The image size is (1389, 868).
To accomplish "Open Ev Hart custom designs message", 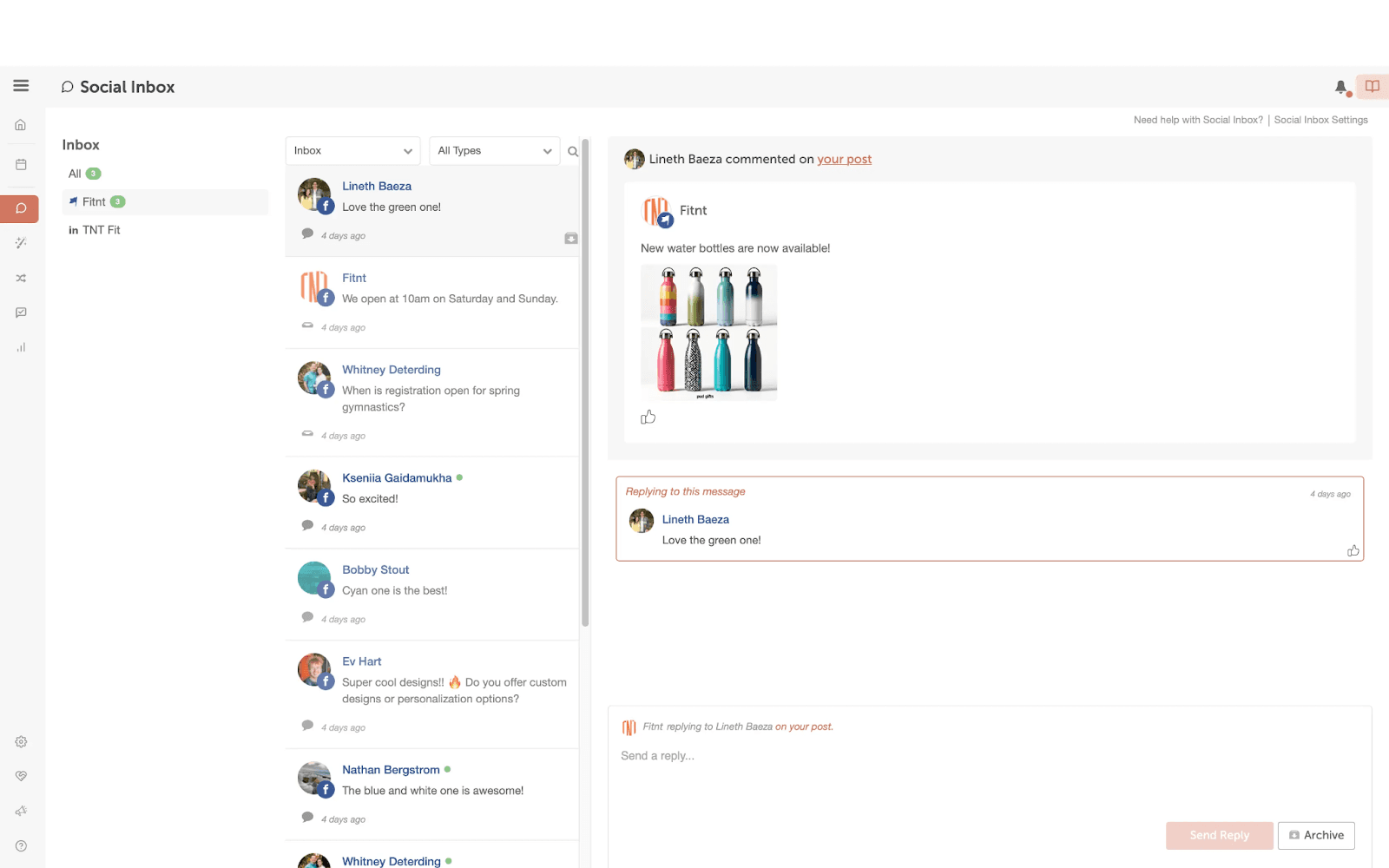I will point(431,694).
